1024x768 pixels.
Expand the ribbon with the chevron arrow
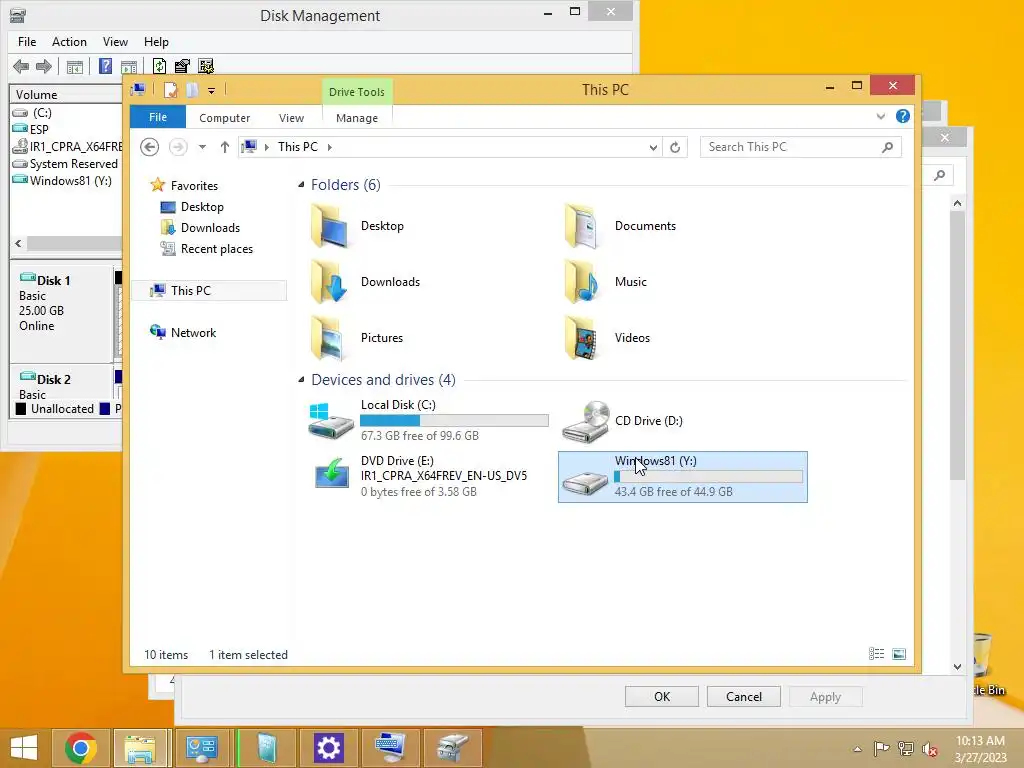(x=881, y=117)
